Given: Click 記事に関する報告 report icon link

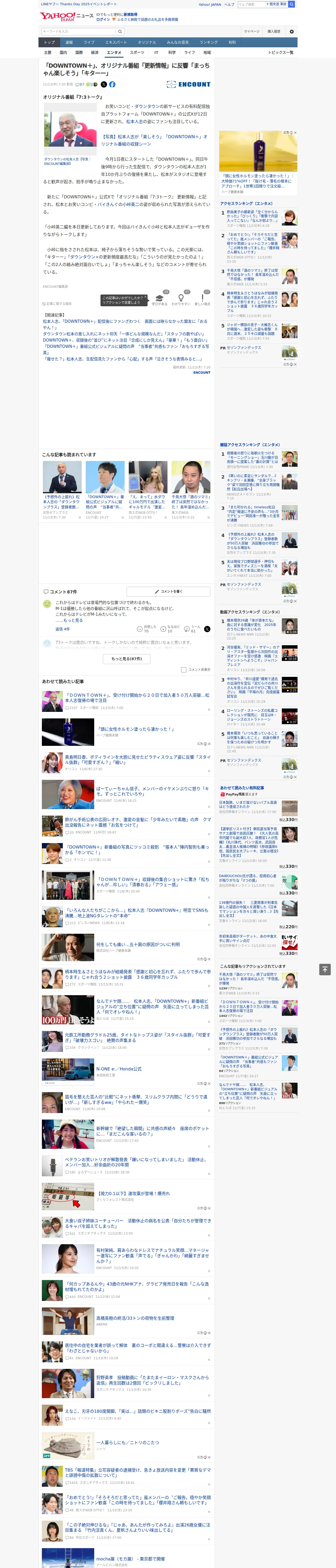Looking at the screenshot, I should click(x=57, y=304).
